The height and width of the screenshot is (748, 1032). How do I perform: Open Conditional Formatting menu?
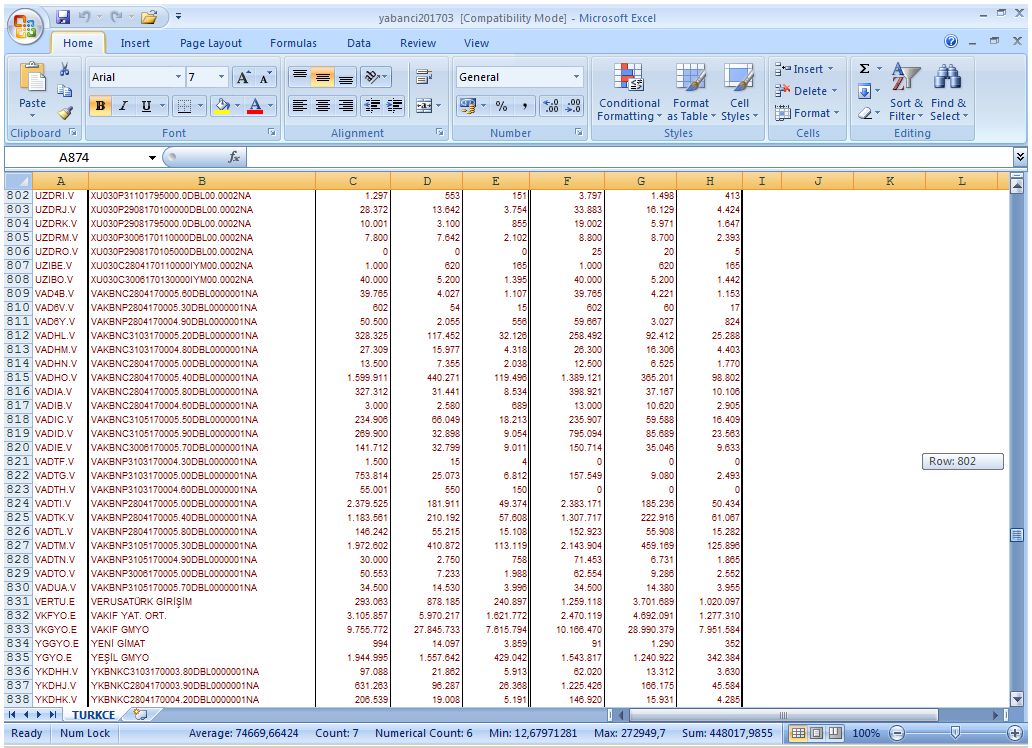[x=629, y=92]
